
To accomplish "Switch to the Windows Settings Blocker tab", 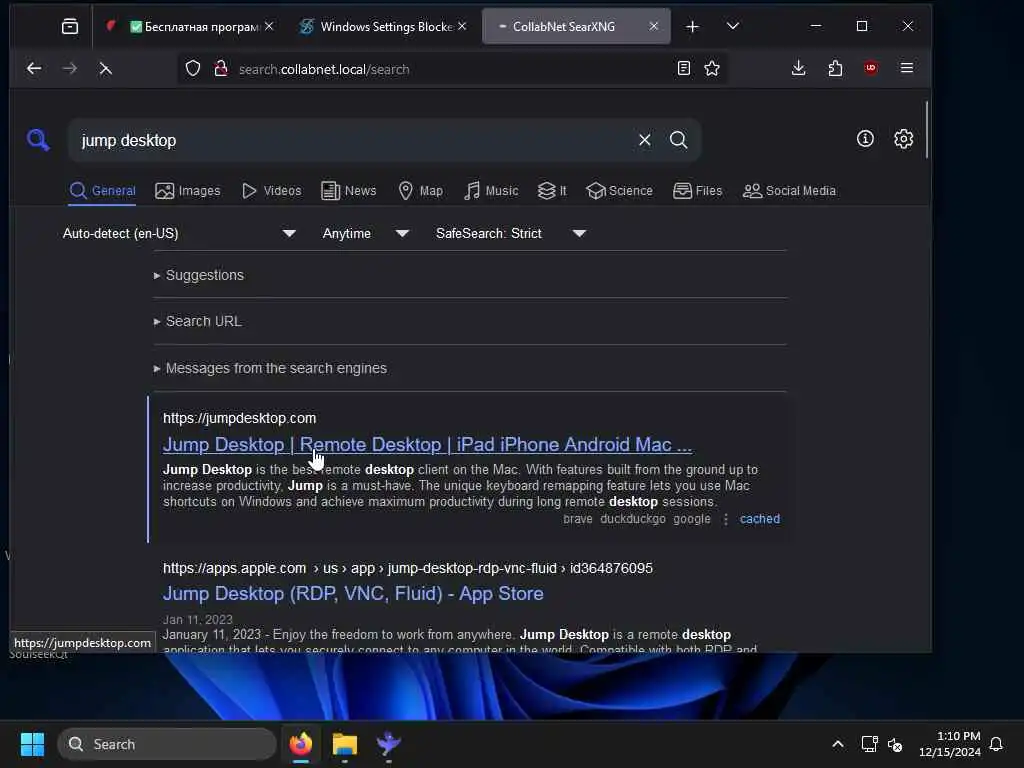I will [383, 26].
